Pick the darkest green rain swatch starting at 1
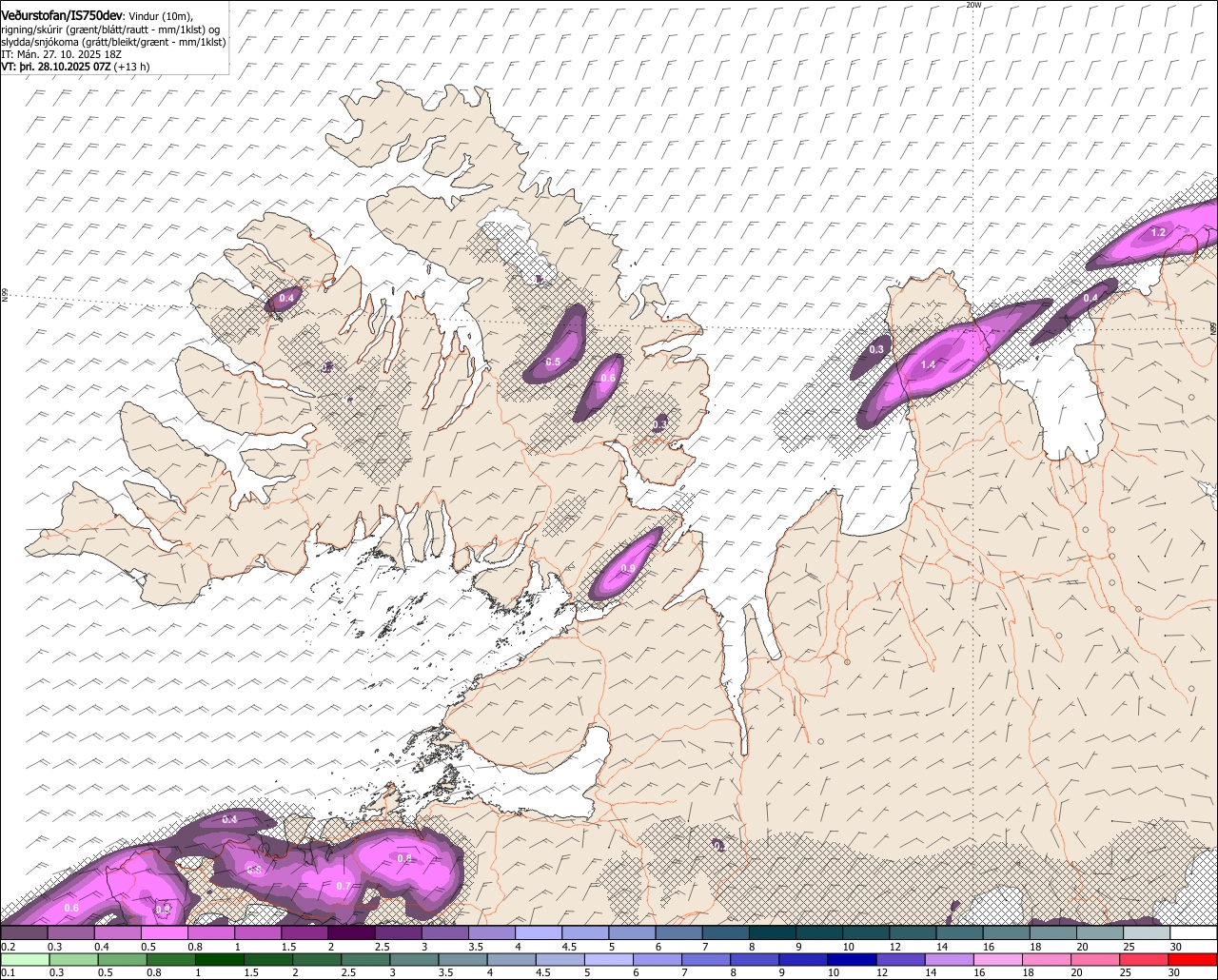 pos(220,960)
